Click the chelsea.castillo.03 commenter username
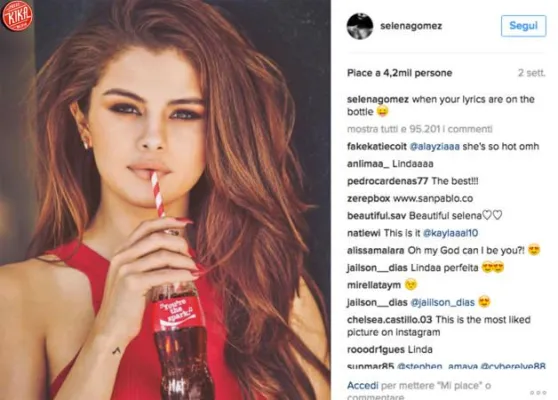The height and width of the screenshot is (400, 558). tap(389, 320)
